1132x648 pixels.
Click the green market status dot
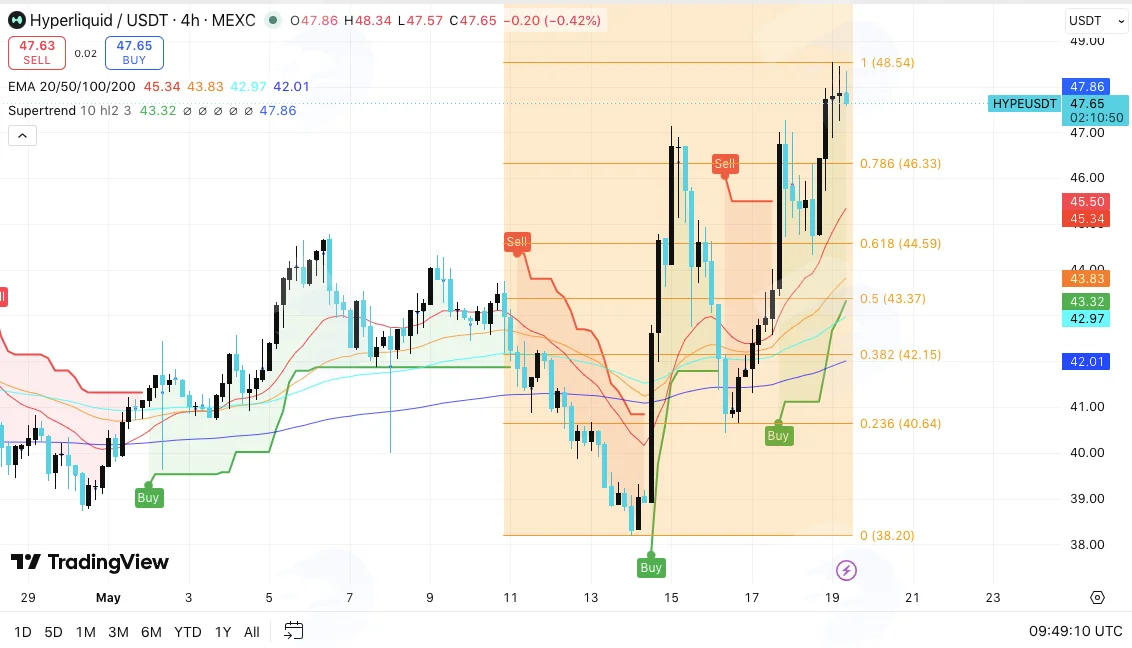(x=273, y=20)
